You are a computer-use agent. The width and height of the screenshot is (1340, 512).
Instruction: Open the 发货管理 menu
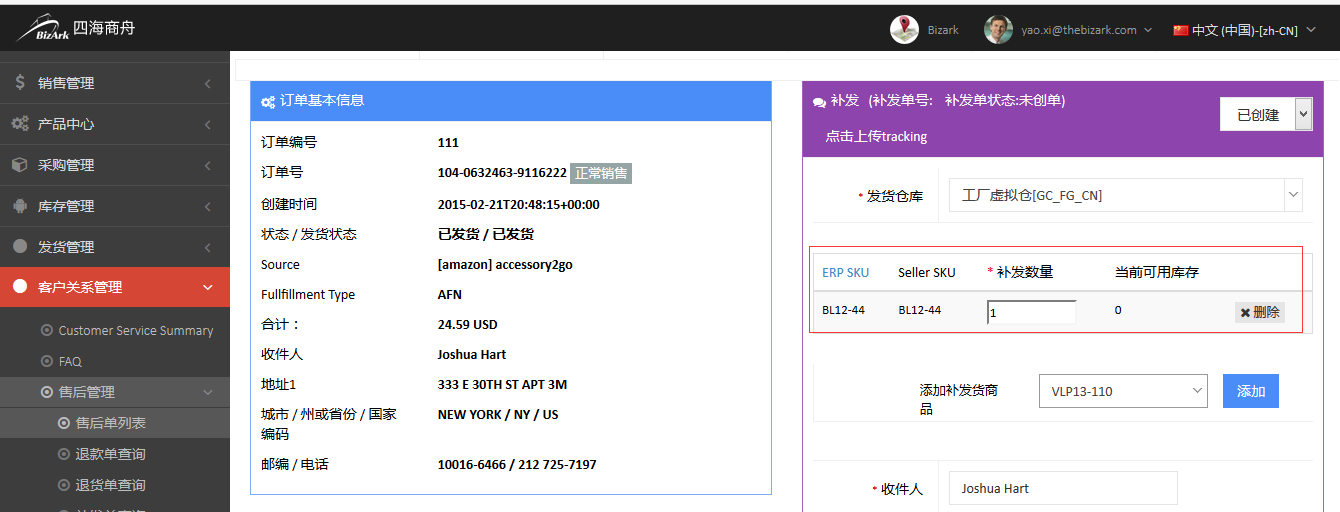(115, 247)
